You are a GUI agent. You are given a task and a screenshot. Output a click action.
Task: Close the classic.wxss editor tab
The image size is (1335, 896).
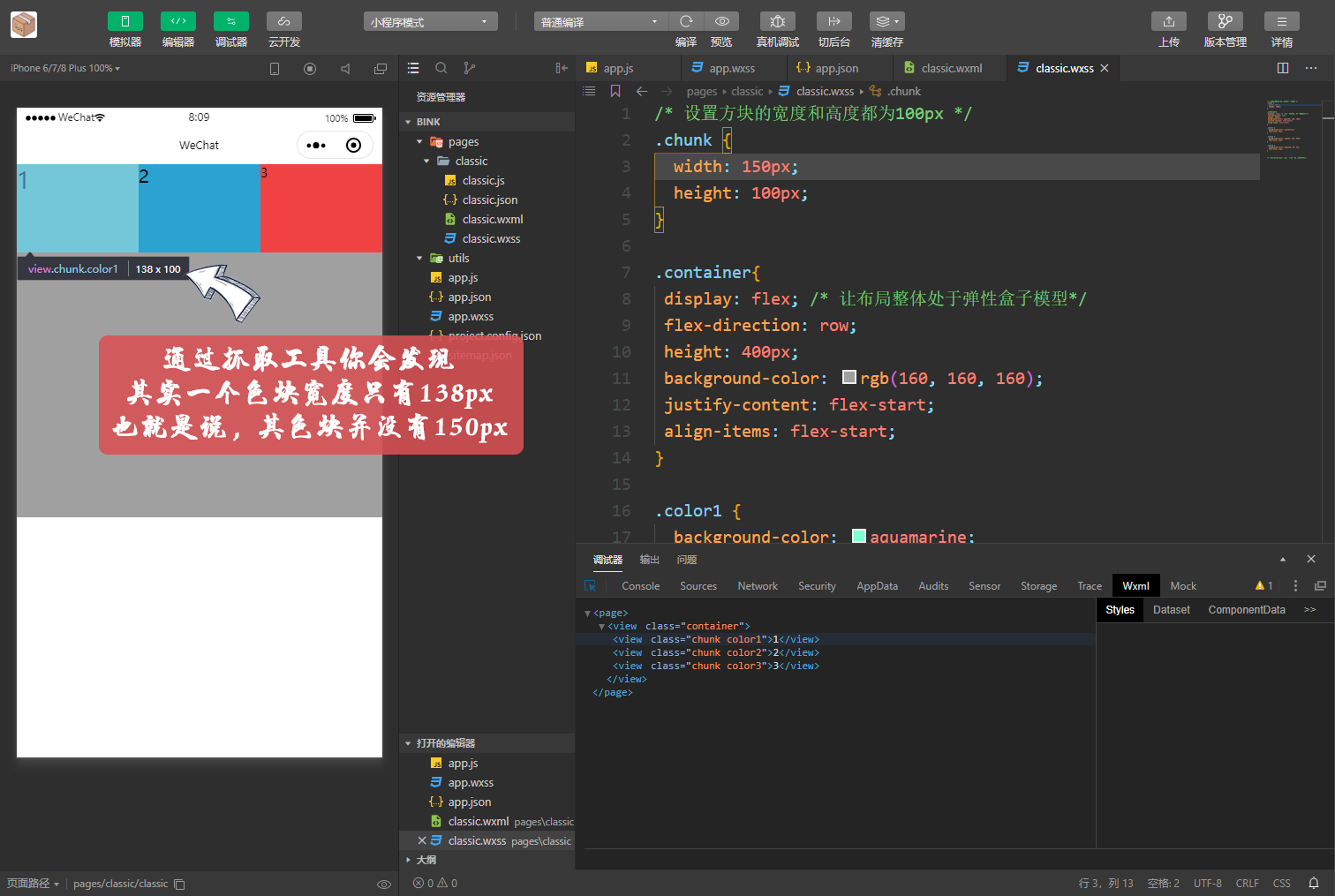click(1105, 68)
